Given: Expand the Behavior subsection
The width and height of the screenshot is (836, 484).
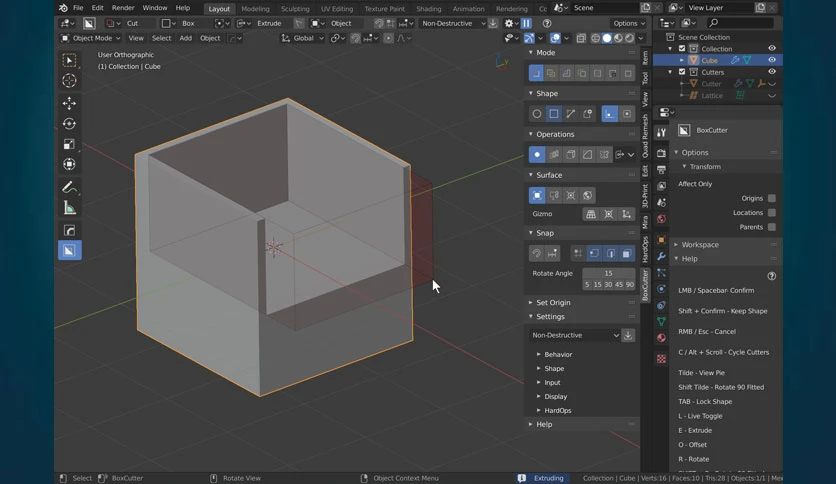Looking at the screenshot, I should coord(558,354).
